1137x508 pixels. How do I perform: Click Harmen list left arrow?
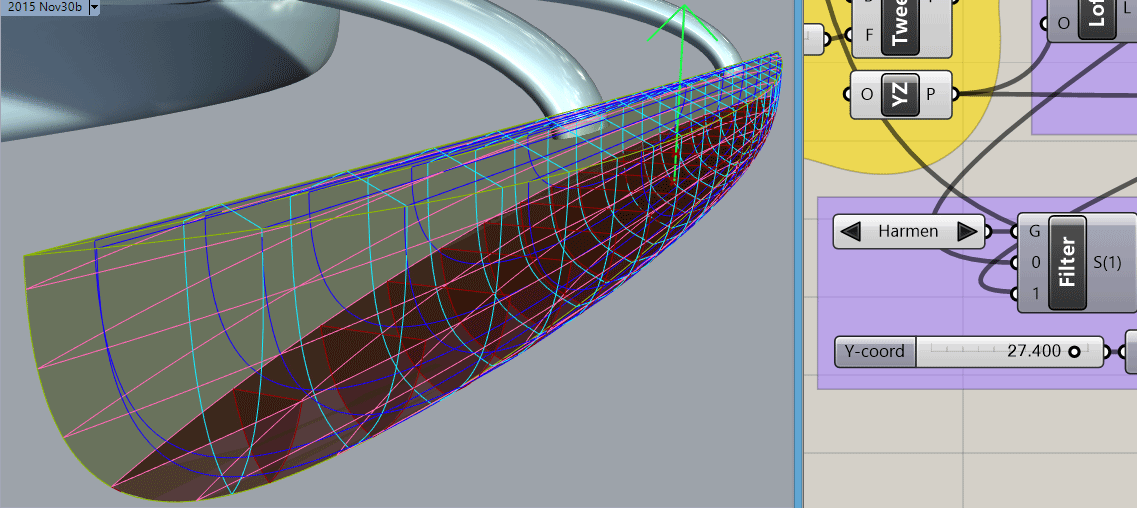tap(850, 232)
